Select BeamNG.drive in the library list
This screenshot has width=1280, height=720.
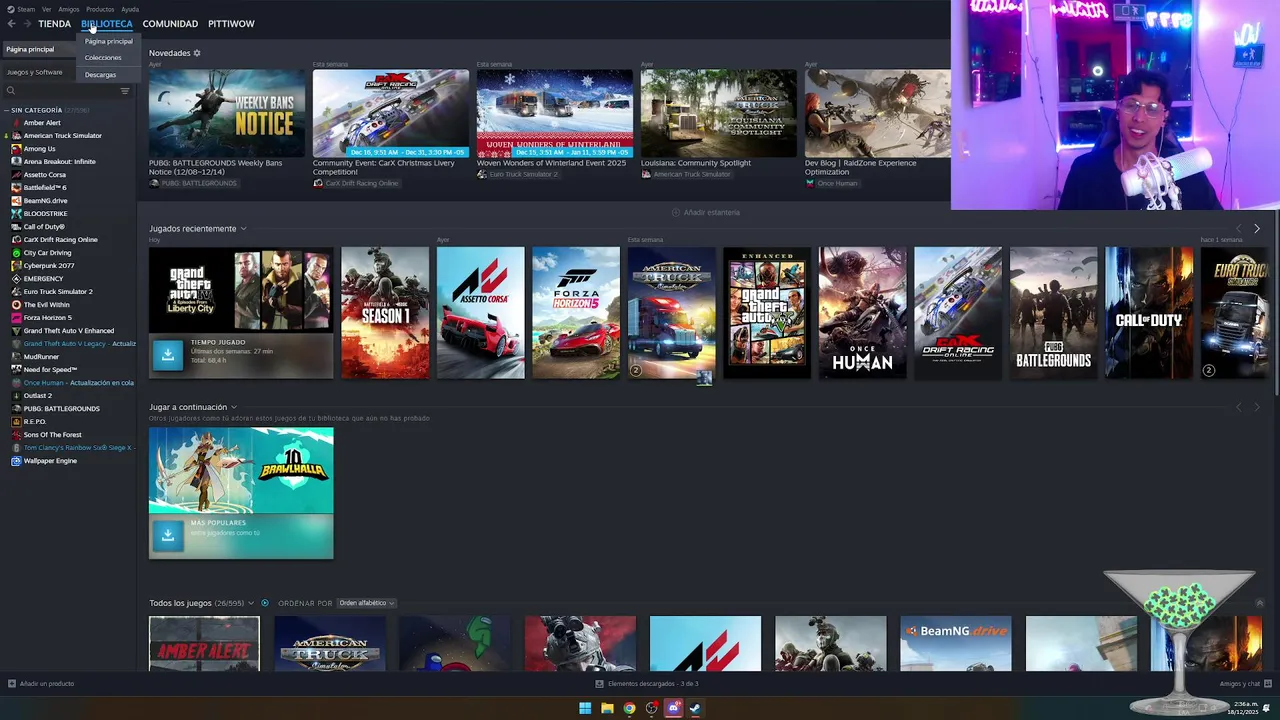(x=46, y=201)
